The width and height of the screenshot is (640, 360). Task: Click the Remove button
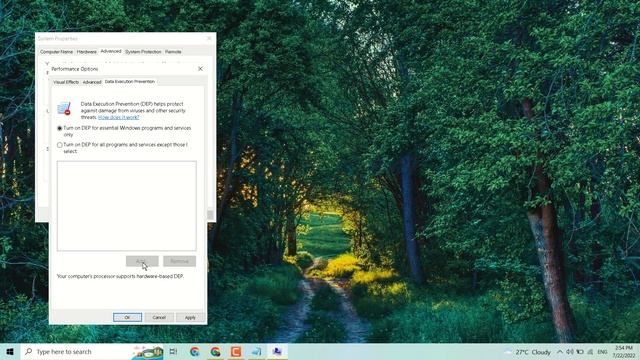pyautogui.click(x=180, y=261)
